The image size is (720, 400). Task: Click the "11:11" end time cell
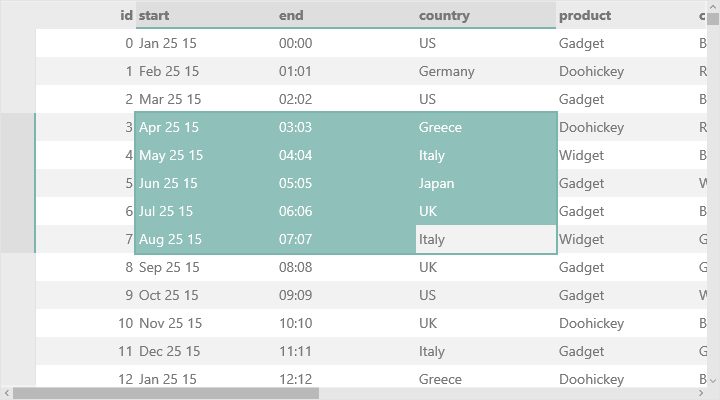click(345, 351)
